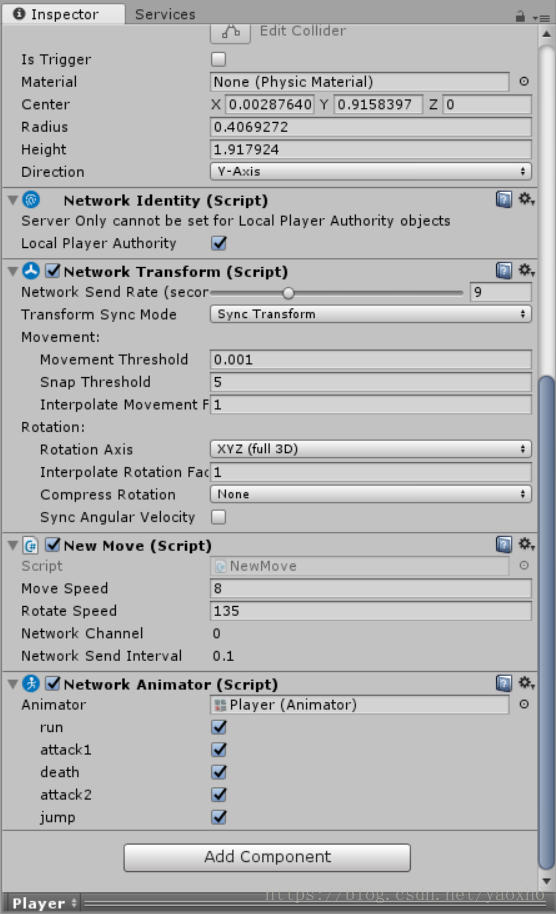Screen dimensions: 556x914
Task: Open Compress Rotation dropdown
Action: pos(371,494)
